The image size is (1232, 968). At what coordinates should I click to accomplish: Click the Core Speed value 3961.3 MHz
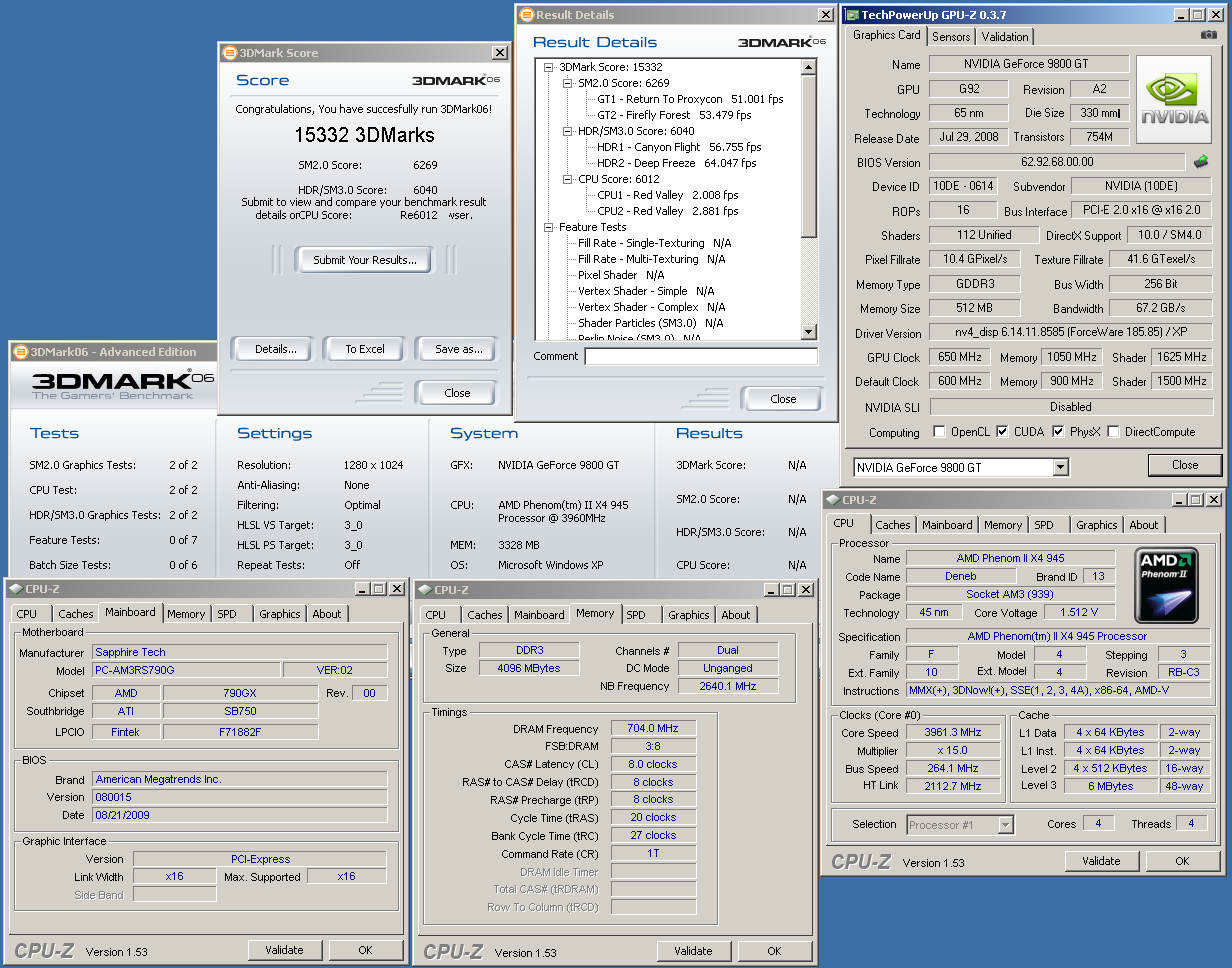(x=953, y=732)
